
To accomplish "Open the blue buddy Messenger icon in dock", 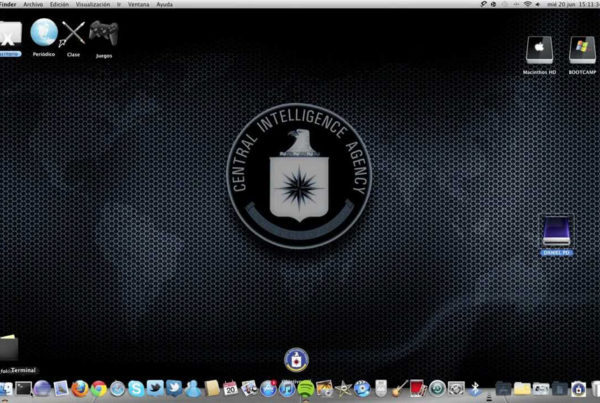I will tap(193, 389).
